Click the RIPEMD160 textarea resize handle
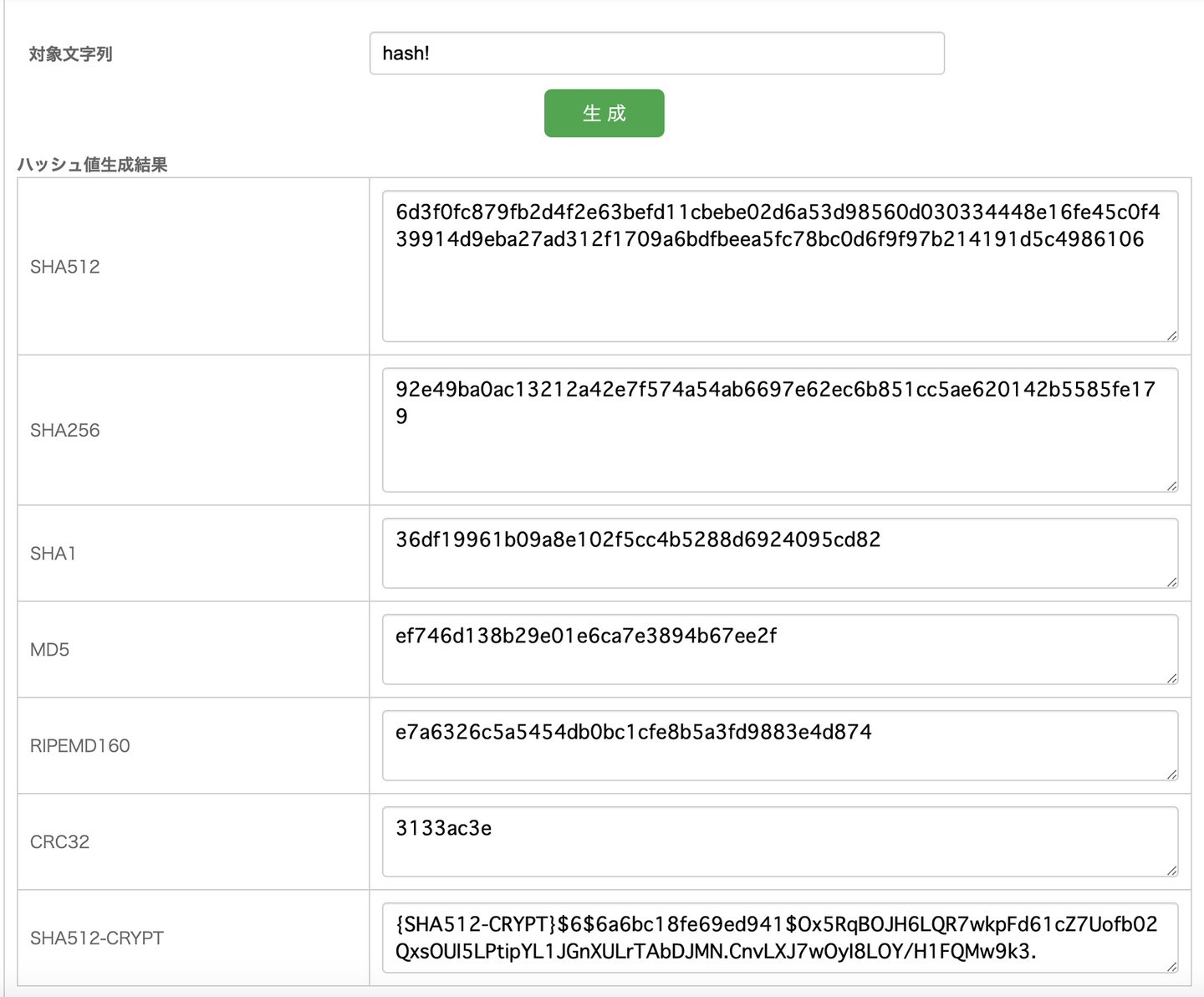Image resolution: width=1204 pixels, height=997 pixels. coord(1172,775)
